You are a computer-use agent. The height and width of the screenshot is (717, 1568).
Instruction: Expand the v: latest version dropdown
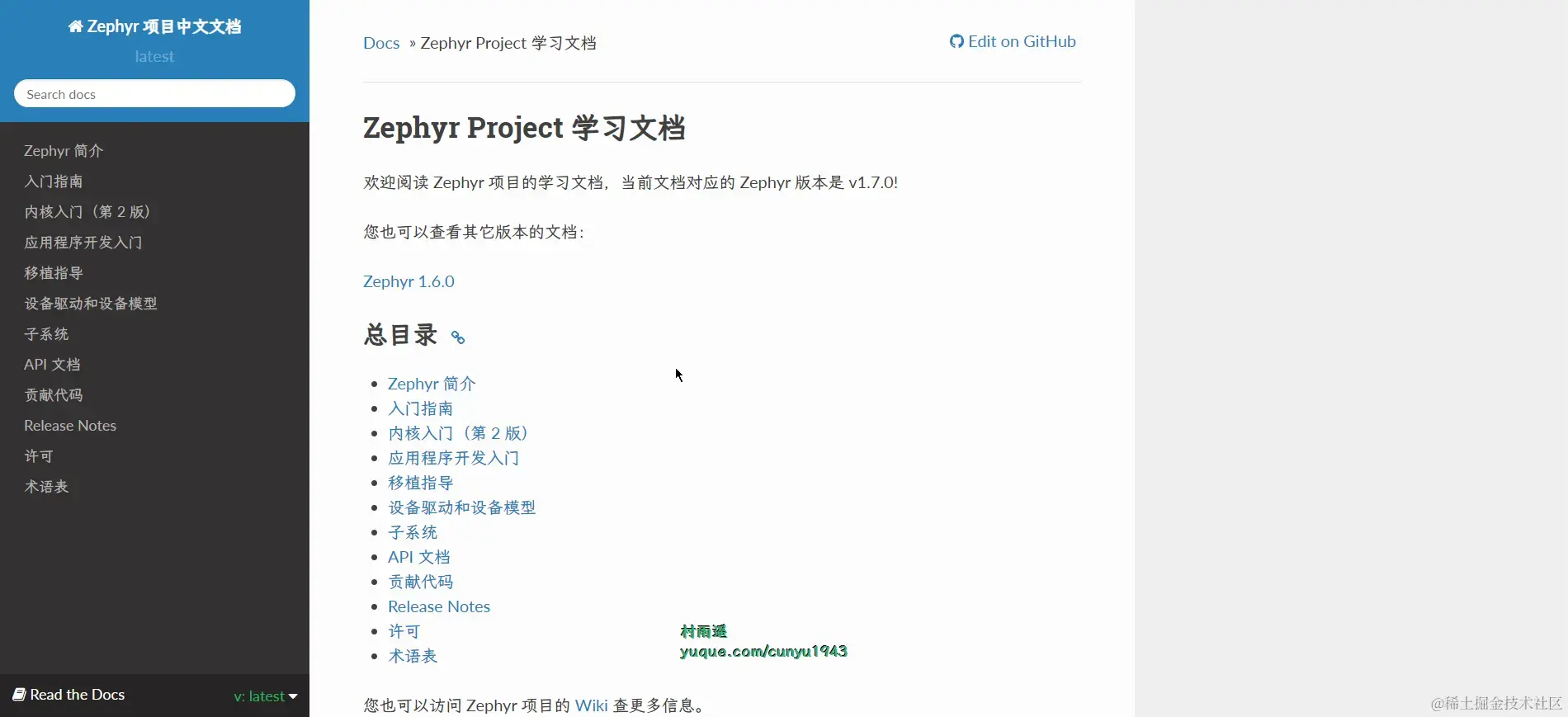[265, 696]
